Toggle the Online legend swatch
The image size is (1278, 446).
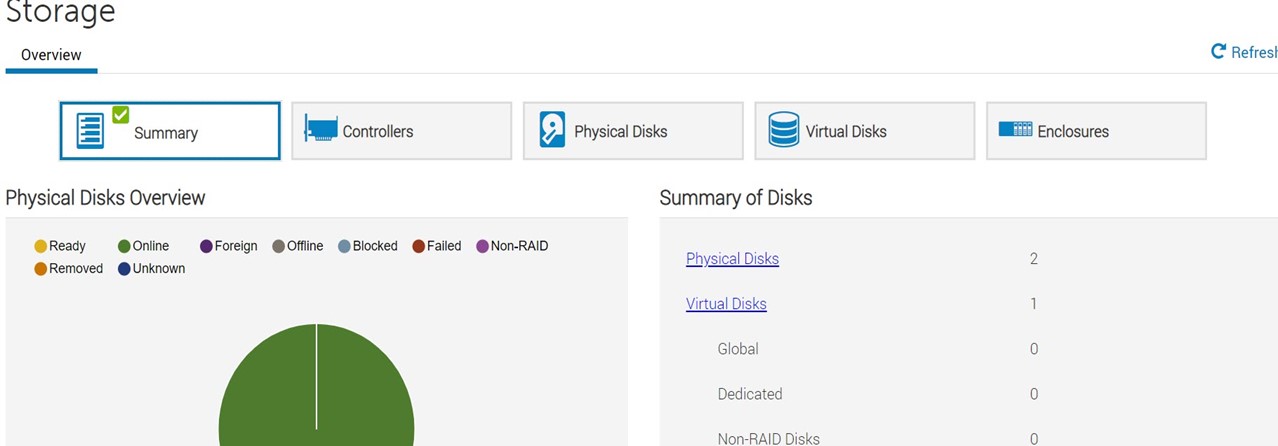point(125,246)
